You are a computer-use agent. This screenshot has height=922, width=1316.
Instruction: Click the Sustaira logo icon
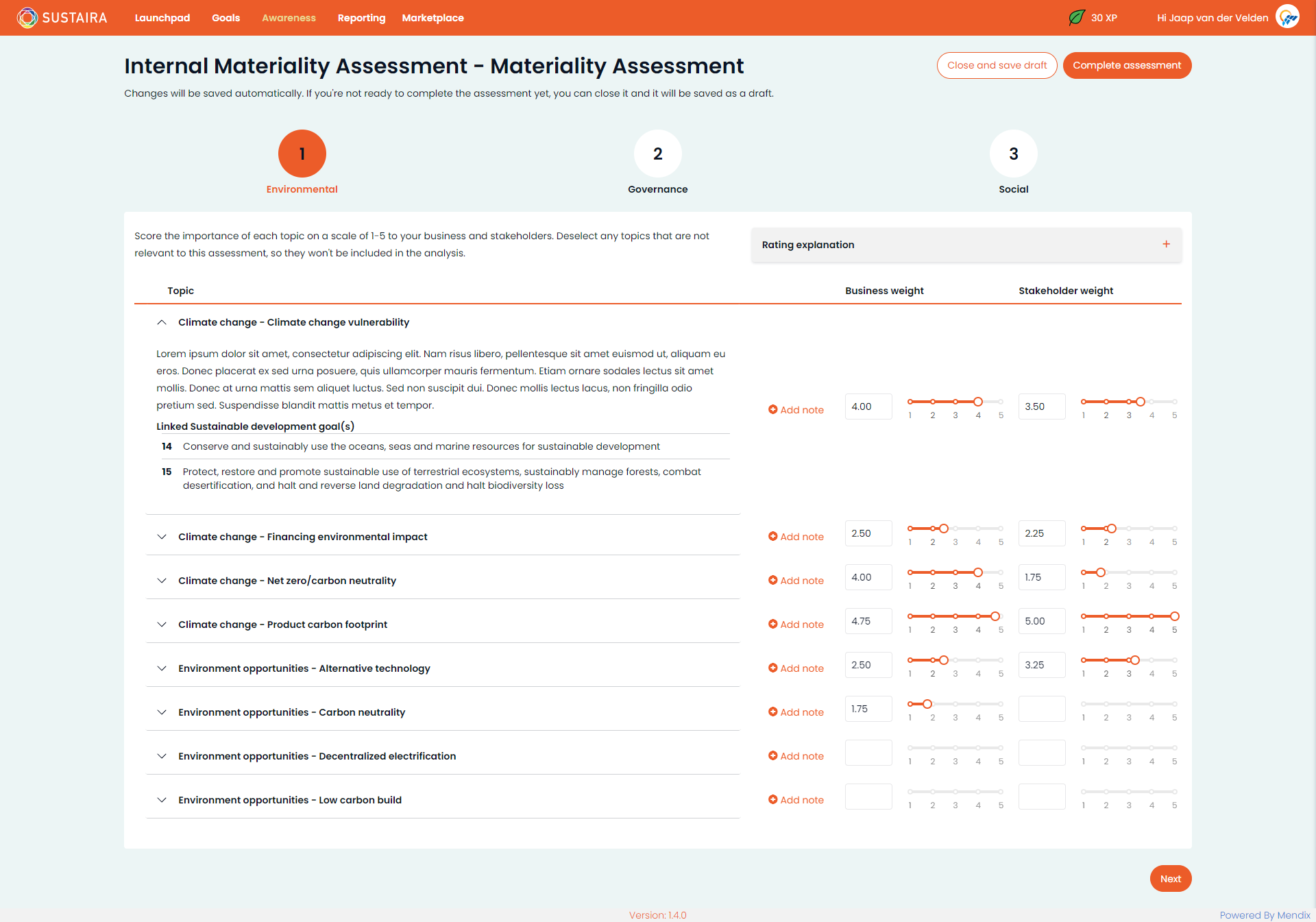[27, 18]
